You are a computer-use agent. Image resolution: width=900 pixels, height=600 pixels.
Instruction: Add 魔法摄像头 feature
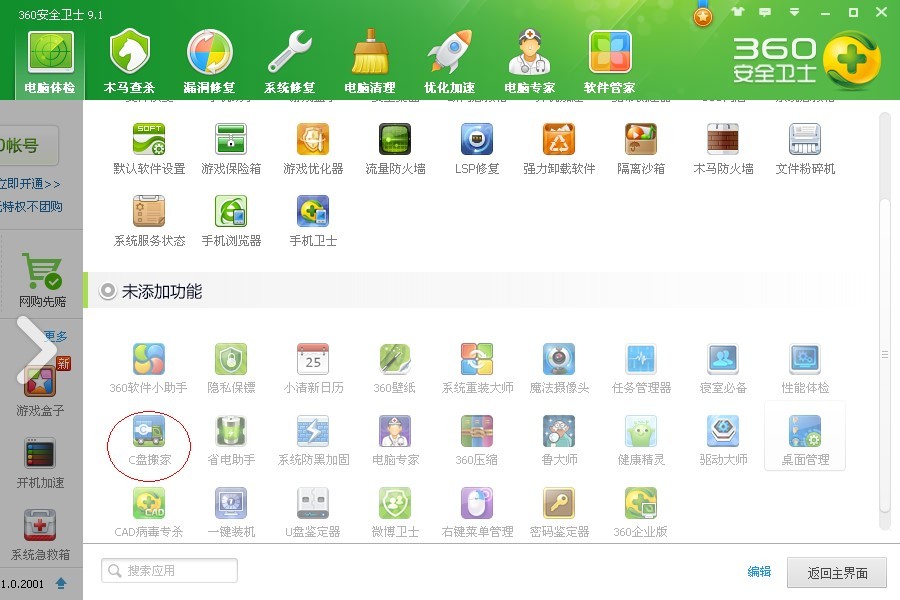point(559,367)
